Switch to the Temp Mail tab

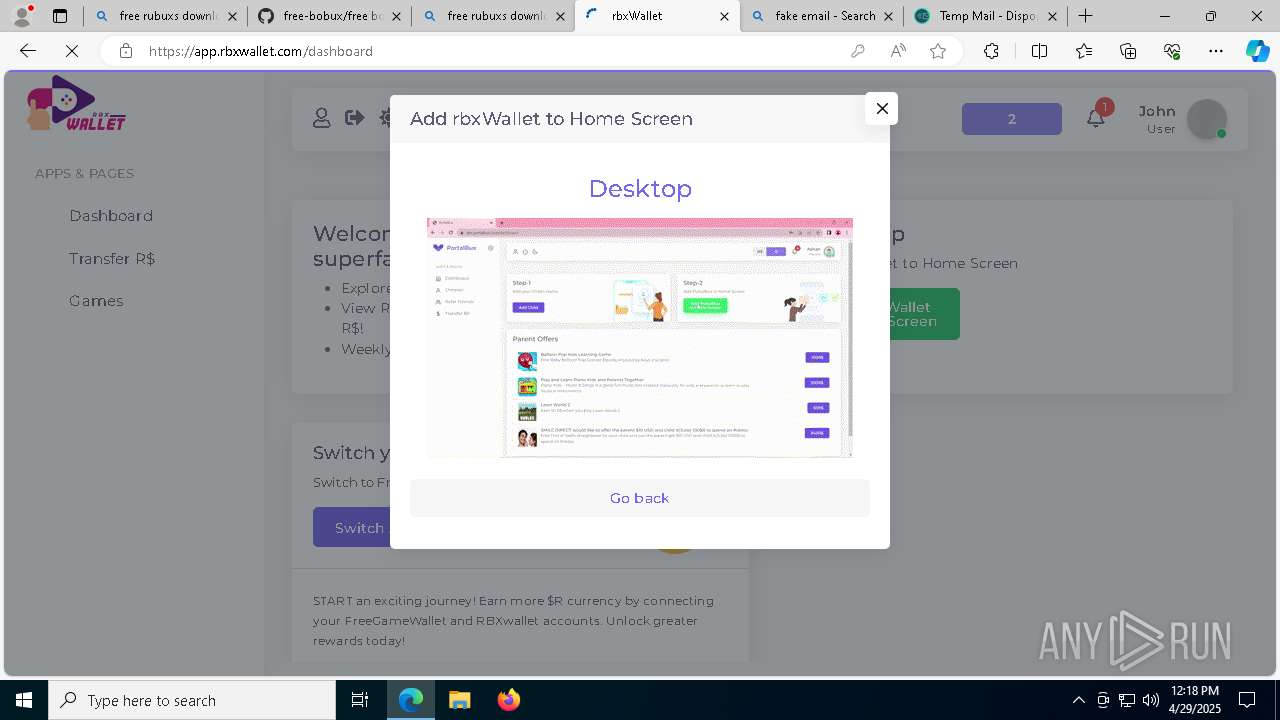click(986, 16)
